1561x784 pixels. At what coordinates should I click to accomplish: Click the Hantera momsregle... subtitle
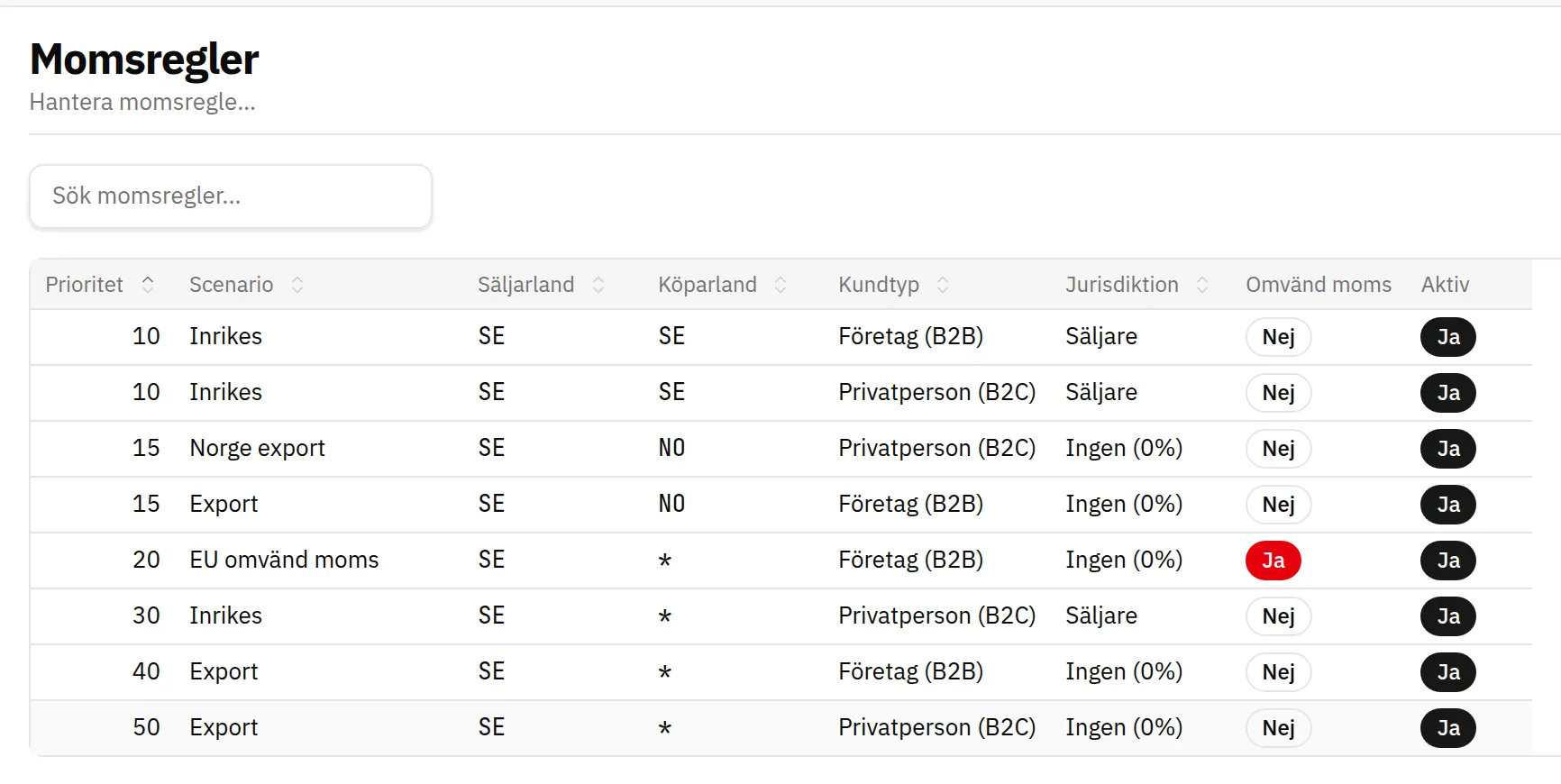(x=142, y=102)
